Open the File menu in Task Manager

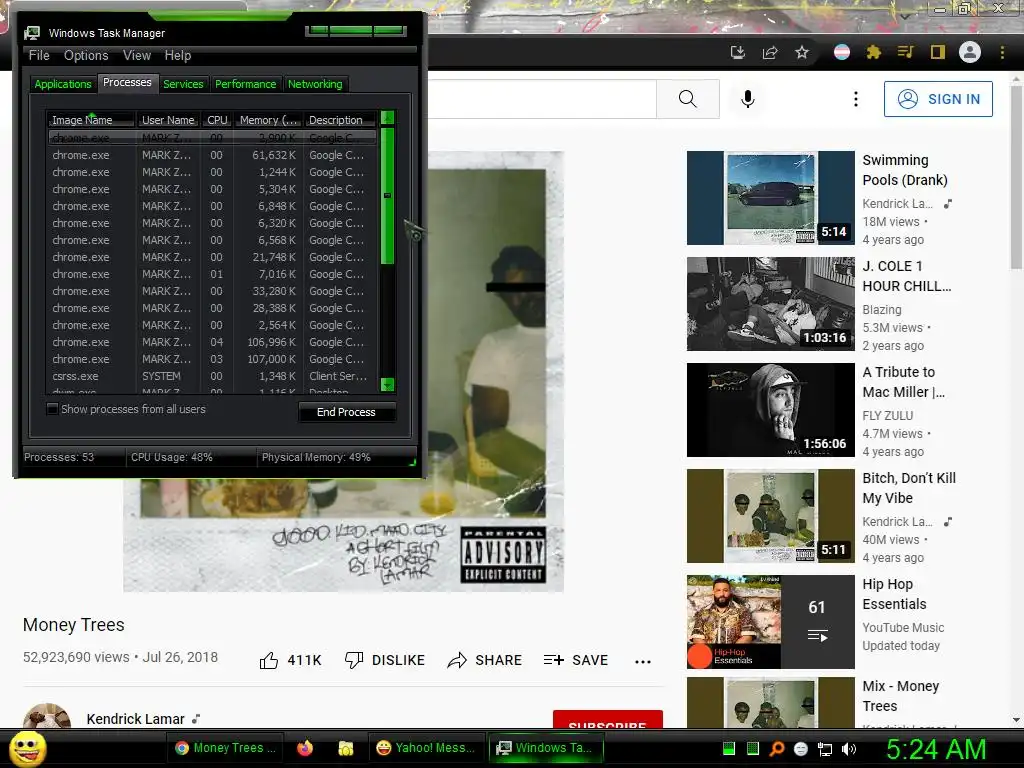39,56
